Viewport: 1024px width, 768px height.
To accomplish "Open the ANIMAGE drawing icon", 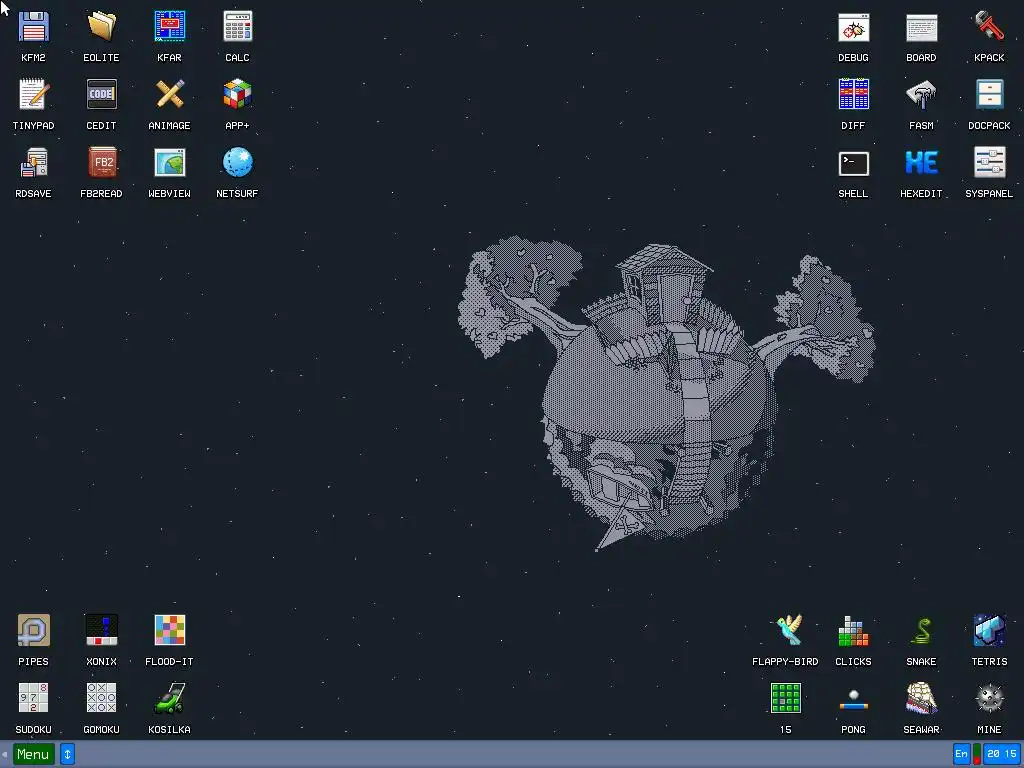I will coord(169,95).
